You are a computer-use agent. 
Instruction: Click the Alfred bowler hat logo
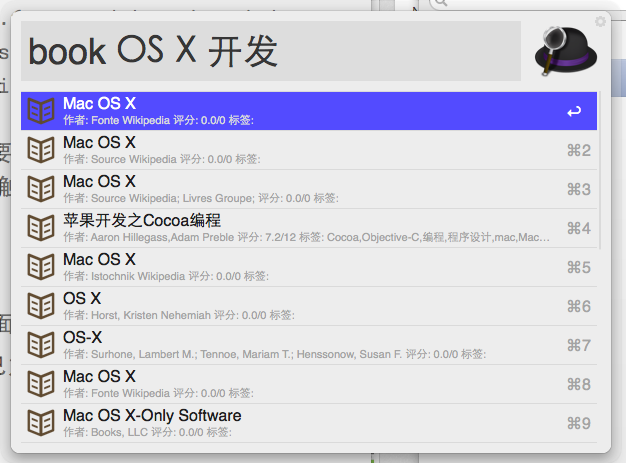[566, 51]
